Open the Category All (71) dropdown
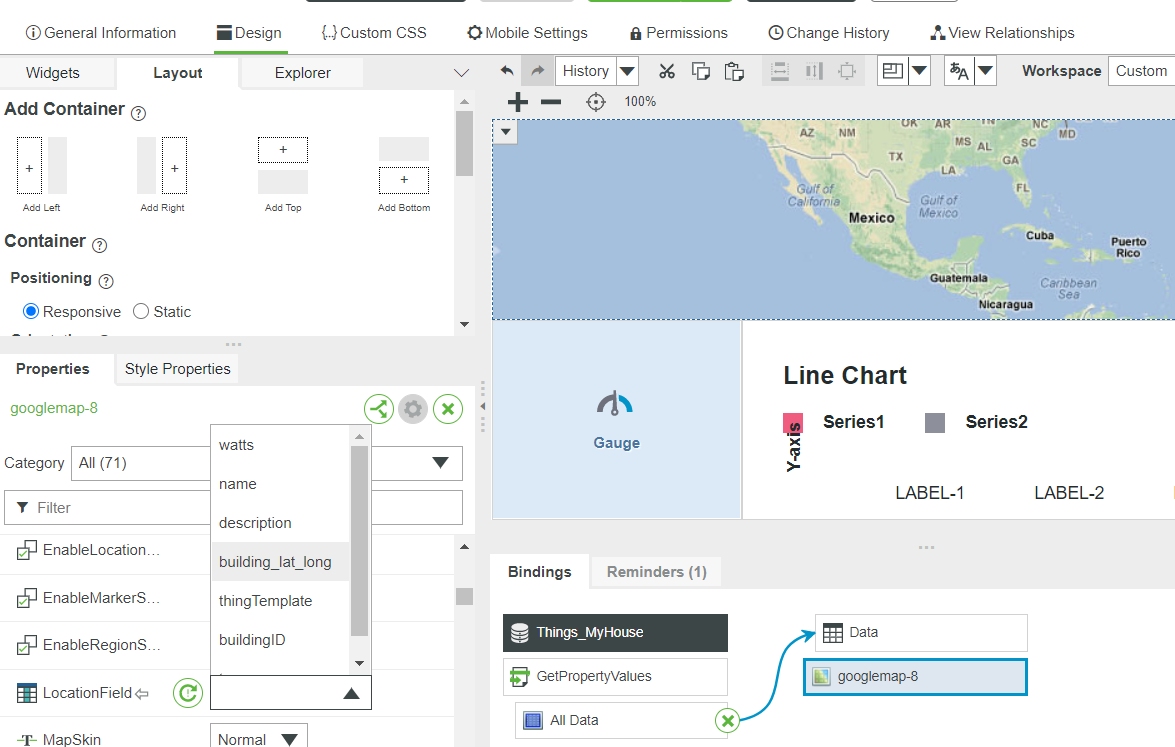The width and height of the screenshot is (1175, 747). (x=439, y=463)
